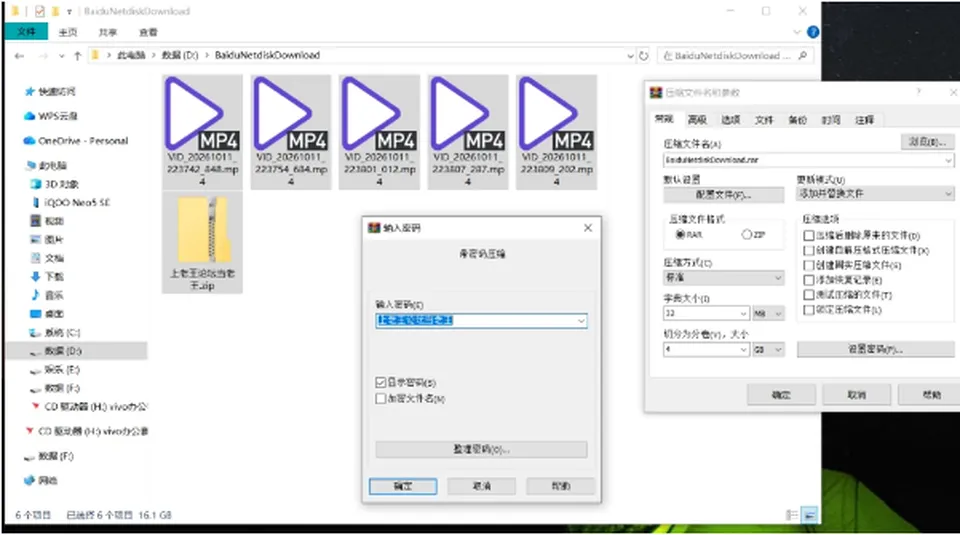Click the properties checkmark icon in title bar

point(40,11)
